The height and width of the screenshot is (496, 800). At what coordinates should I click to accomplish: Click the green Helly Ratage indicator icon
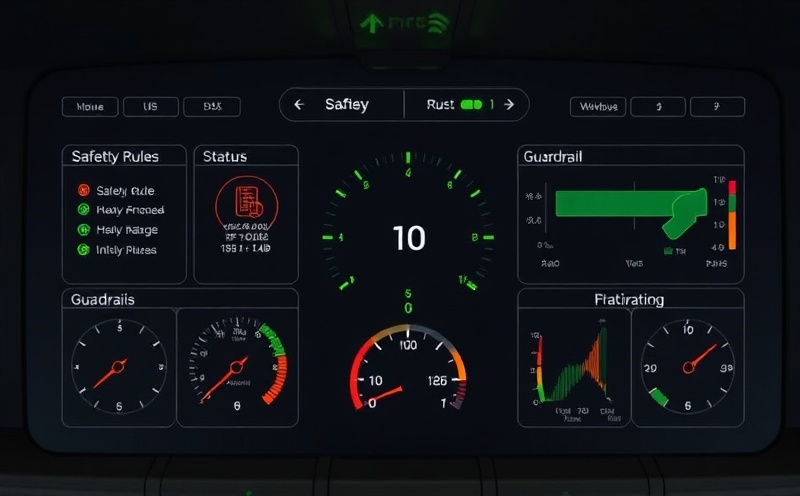tap(84, 230)
